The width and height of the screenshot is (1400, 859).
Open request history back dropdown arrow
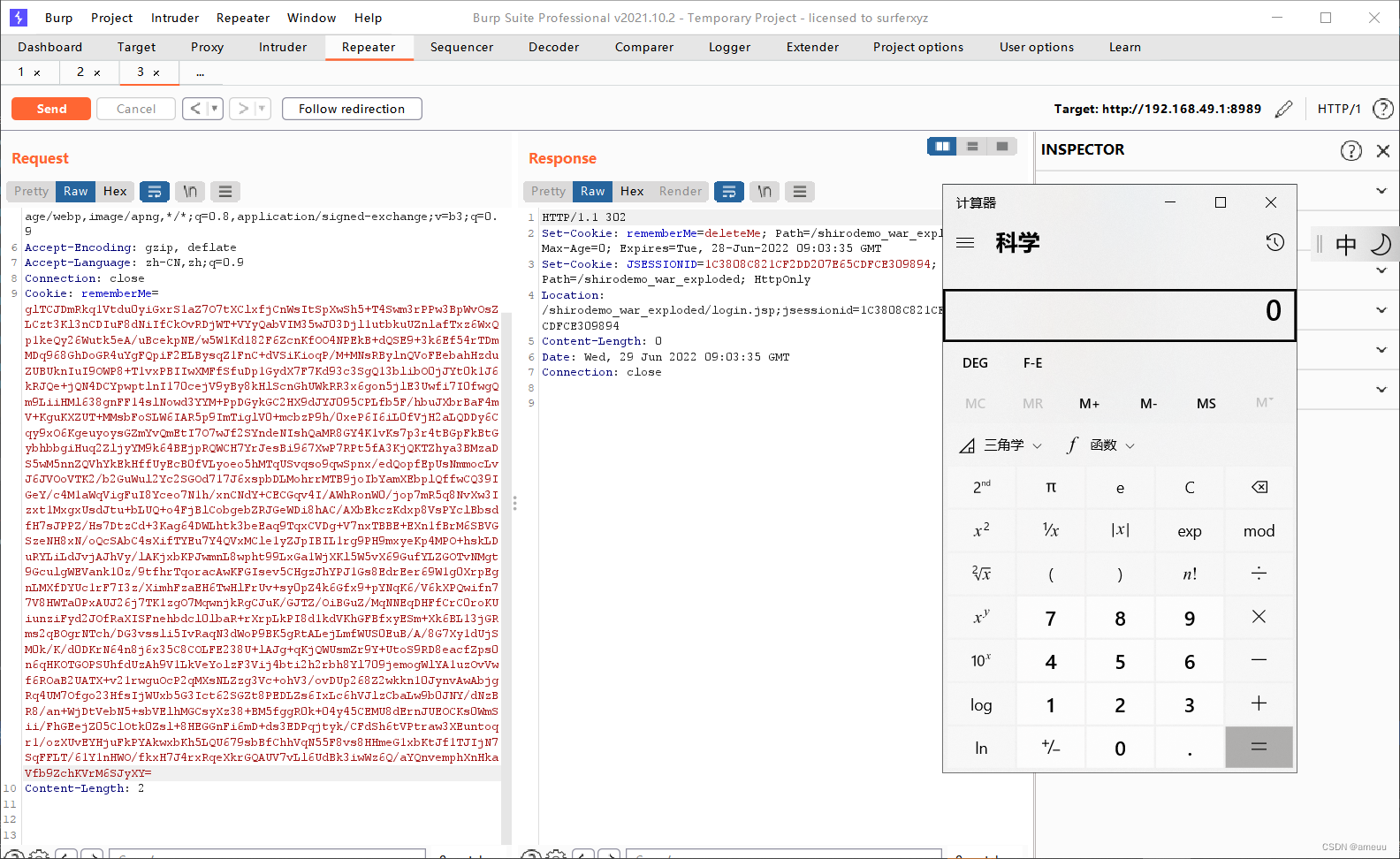[215, 109]
